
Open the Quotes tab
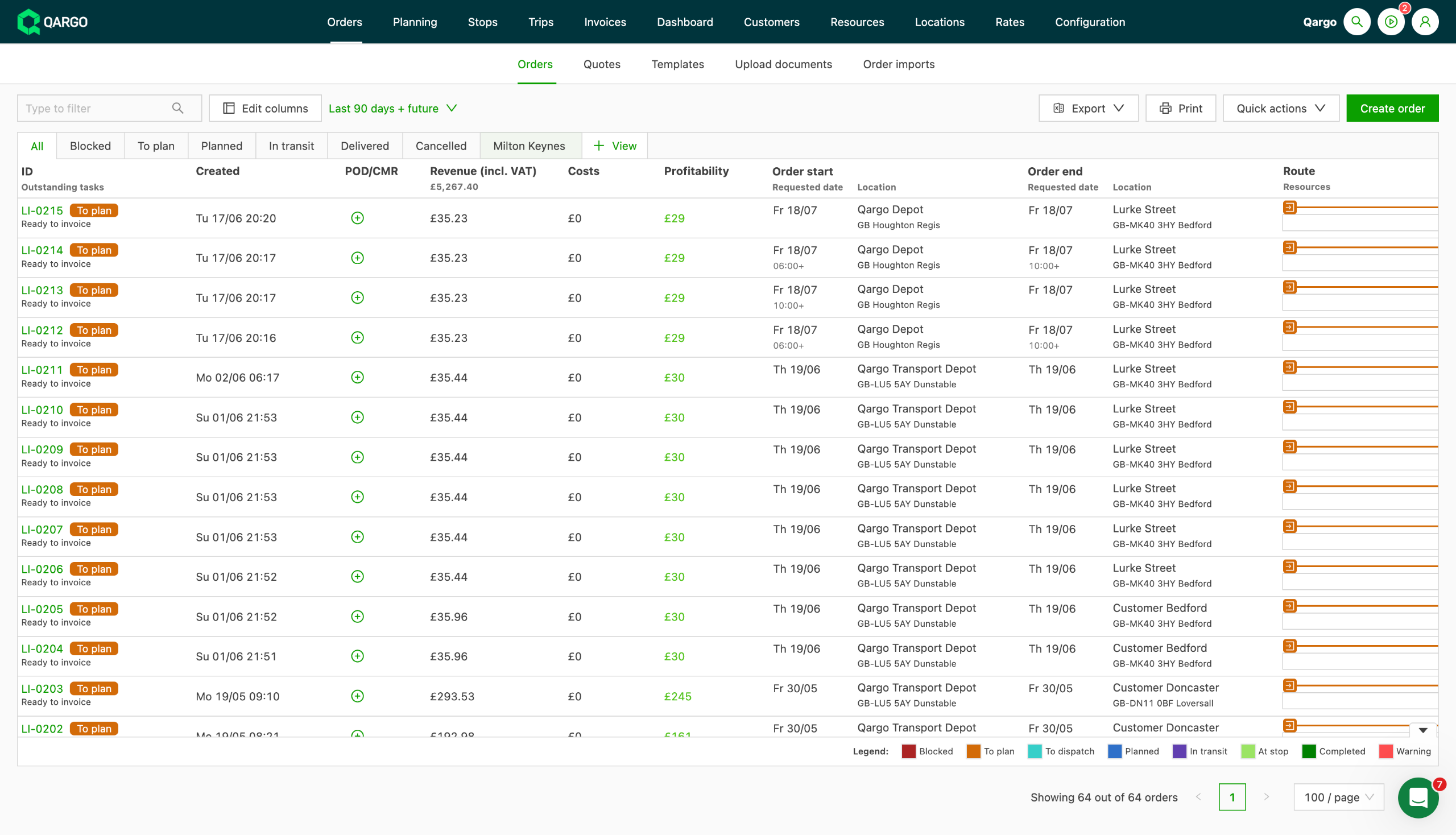[x=602, y=64]
